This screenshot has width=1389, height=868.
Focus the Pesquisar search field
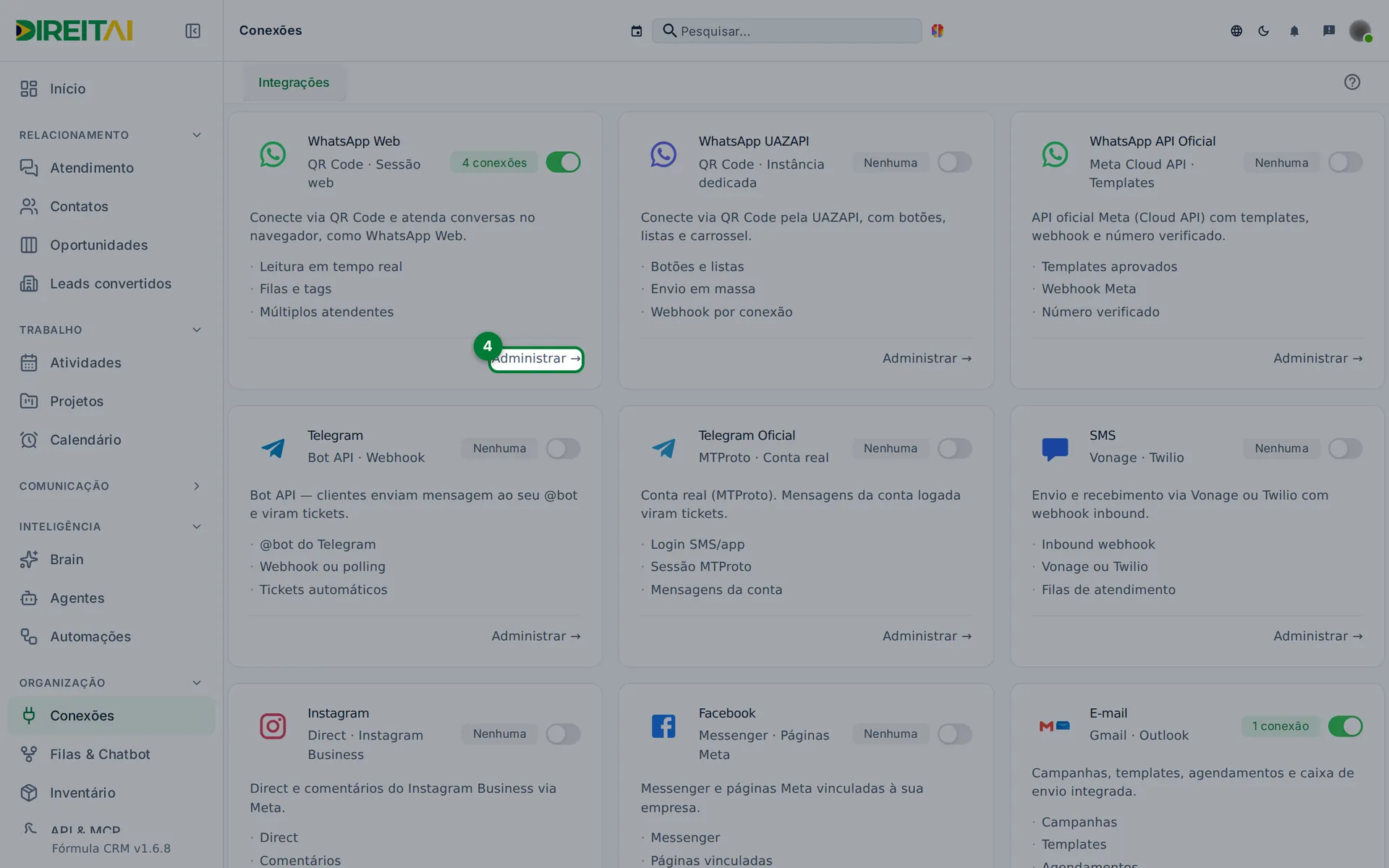click(786, 30)
